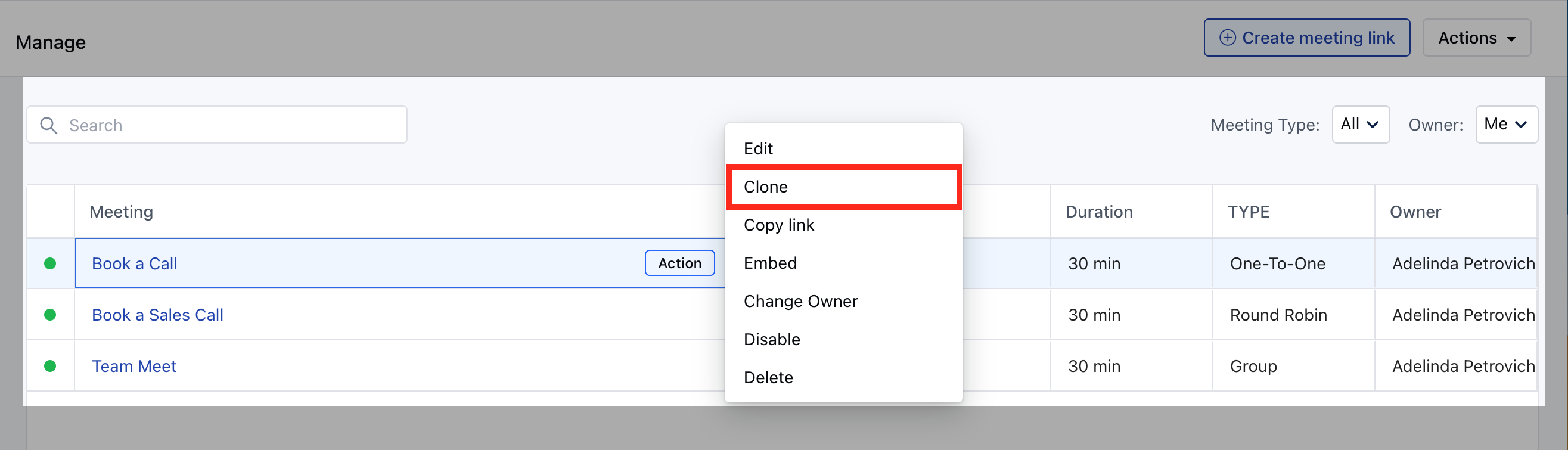Click the Meeting column header
Screen dimensions: 1568x450
point(121,212)
